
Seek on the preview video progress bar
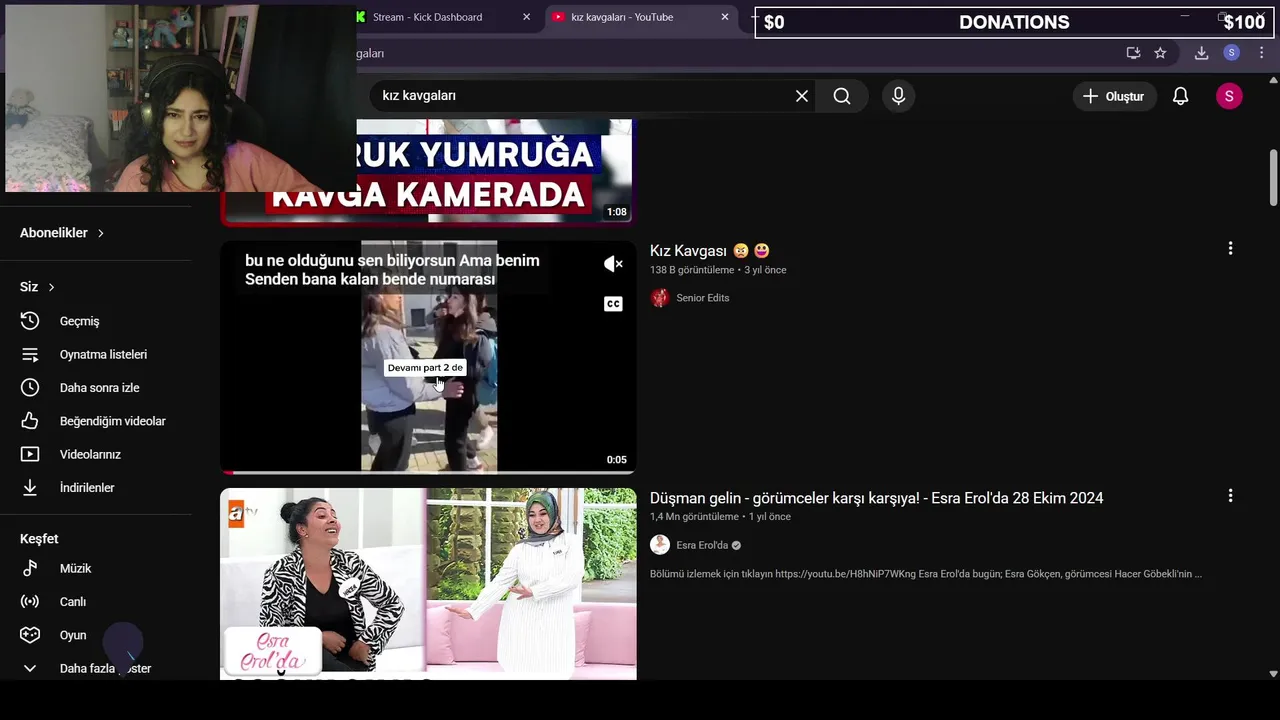pyautogui.click(x=428, y=472)
